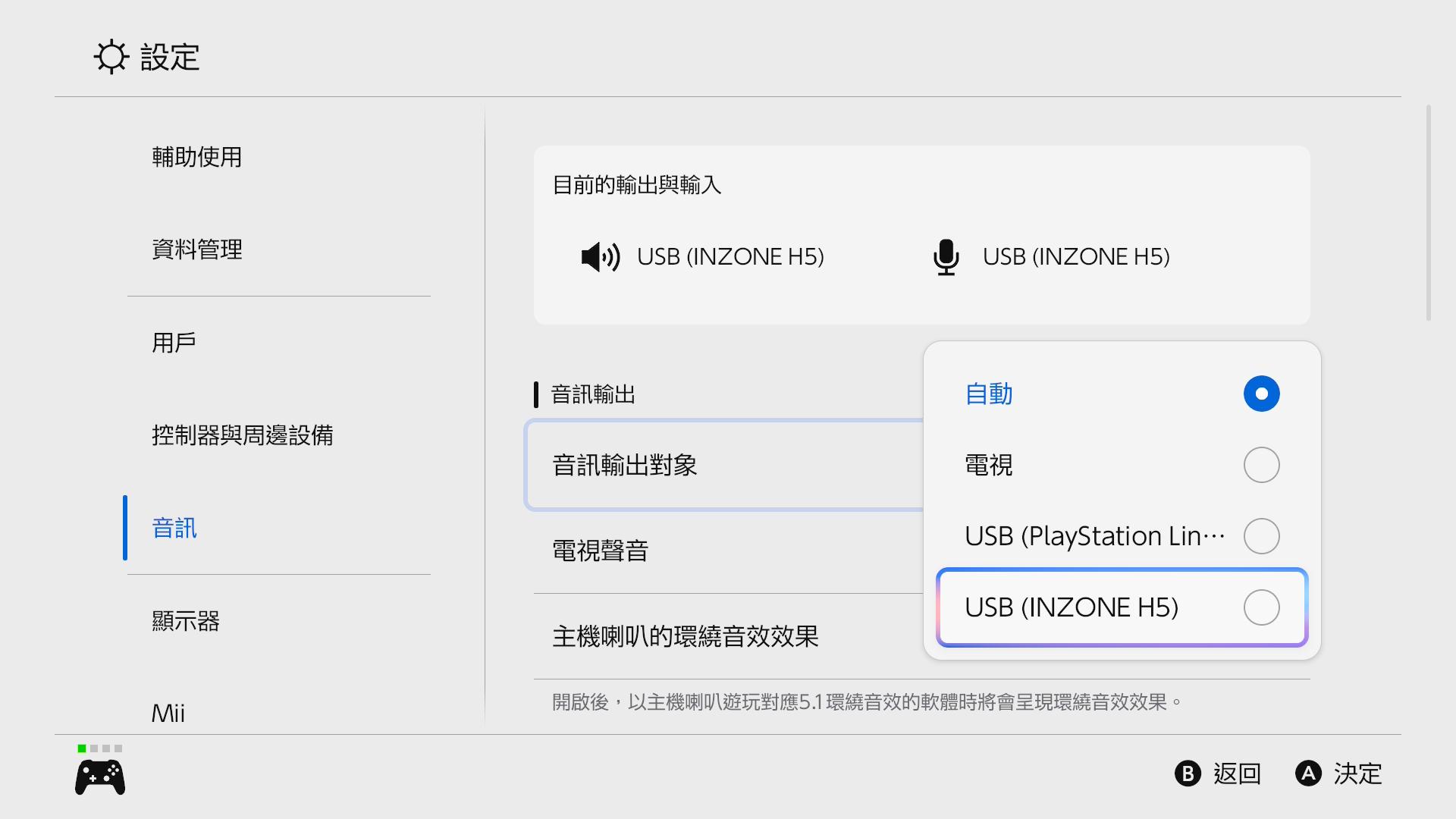Open 主機喇叭的環繞音效效果 setting
This screenshot has width=1456, height=819.
pos(724,636)
